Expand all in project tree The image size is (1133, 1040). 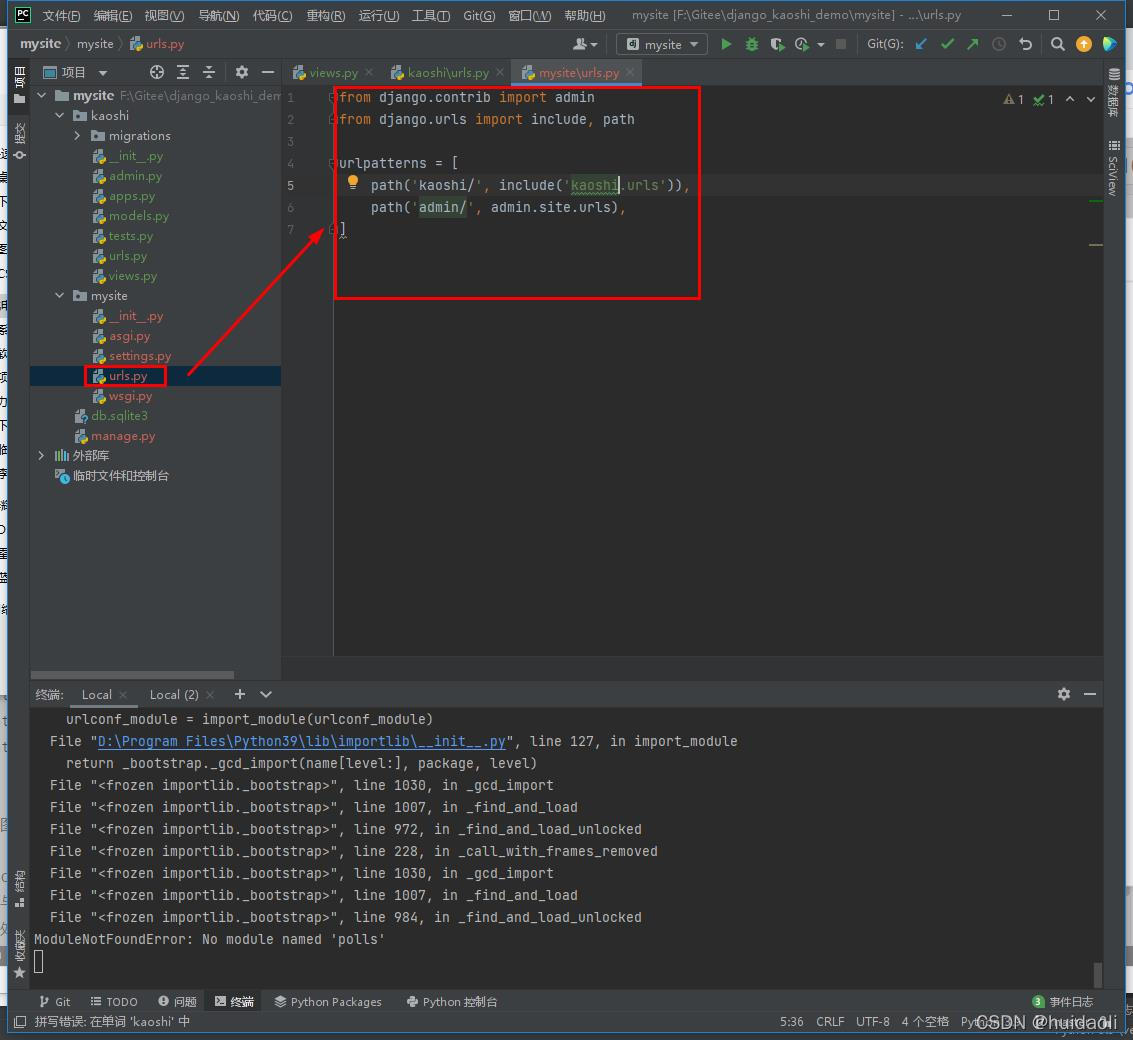pos(183,72)
